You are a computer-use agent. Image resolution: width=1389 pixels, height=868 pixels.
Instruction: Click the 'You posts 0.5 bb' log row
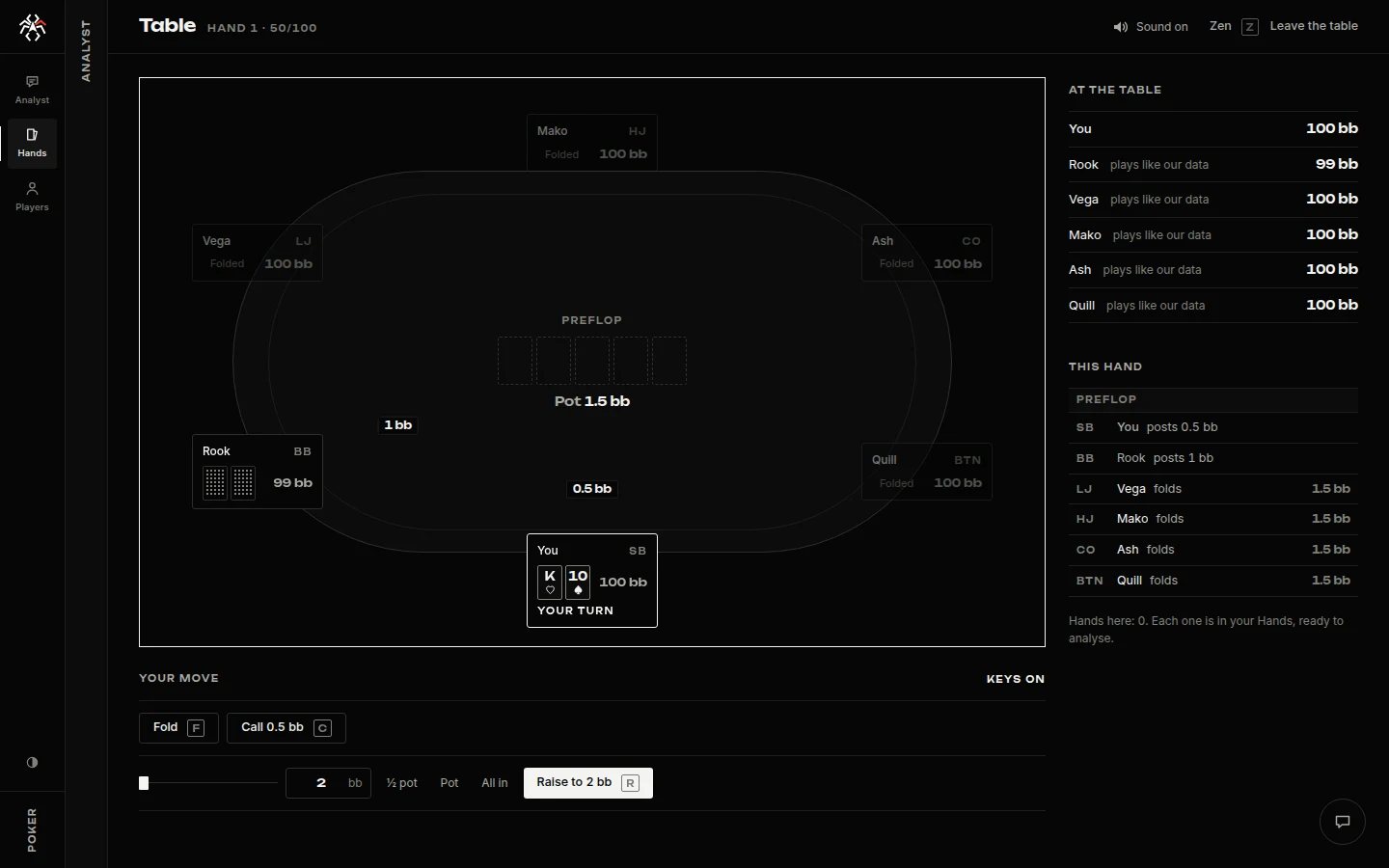click(1213, 427)
